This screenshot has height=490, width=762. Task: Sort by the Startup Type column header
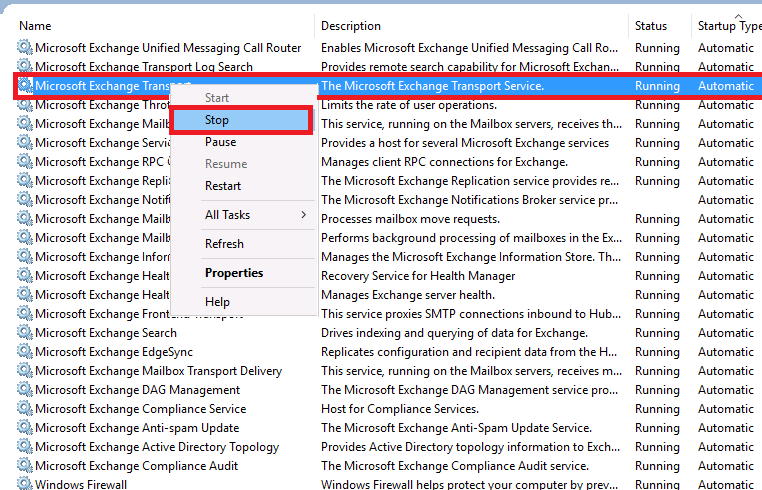tap(729, 26)
